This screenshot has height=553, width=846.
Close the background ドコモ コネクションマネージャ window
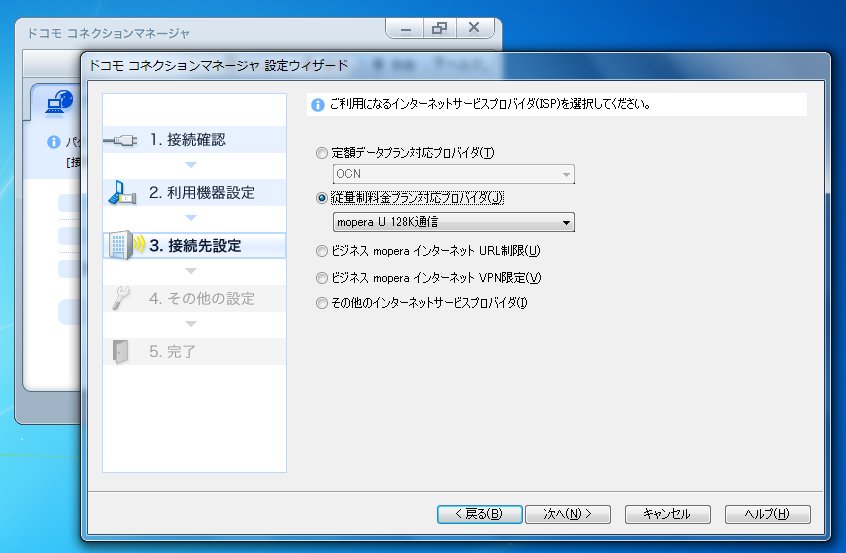(x=474, y=28)
